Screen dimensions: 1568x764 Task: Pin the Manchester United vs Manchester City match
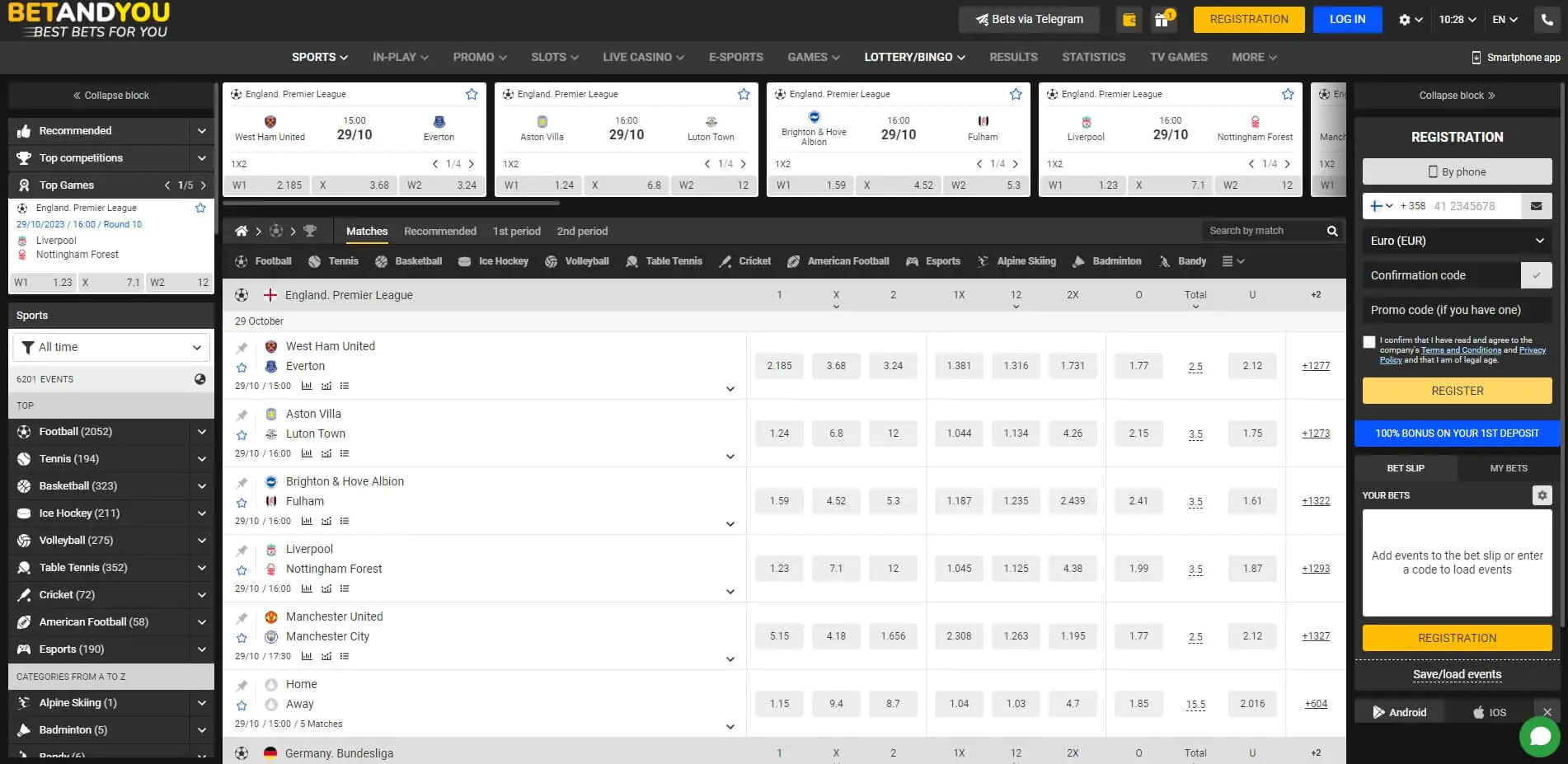pos(242,616)
